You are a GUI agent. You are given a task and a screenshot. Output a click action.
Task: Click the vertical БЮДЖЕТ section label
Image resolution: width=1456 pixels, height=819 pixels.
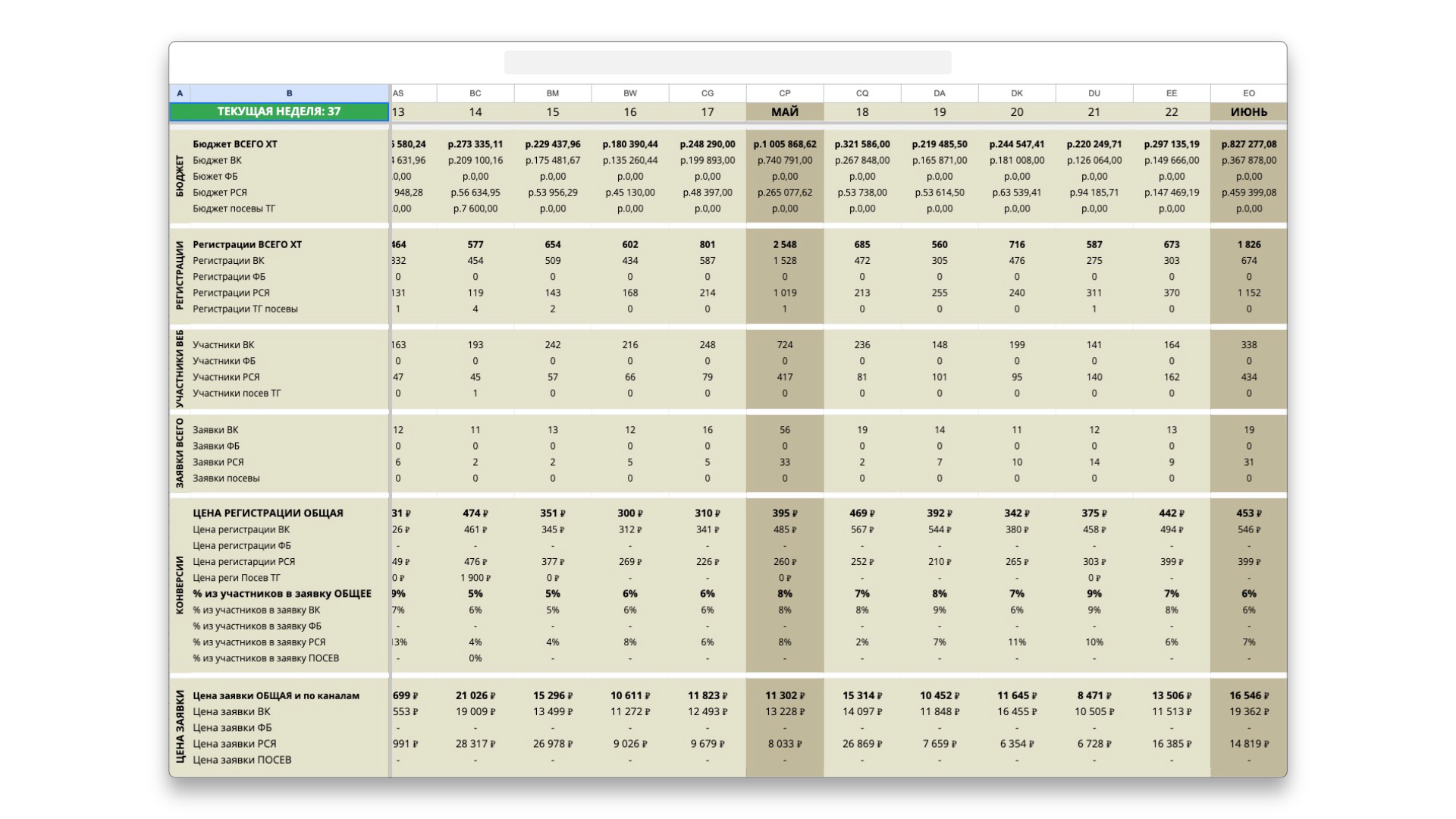180,176
